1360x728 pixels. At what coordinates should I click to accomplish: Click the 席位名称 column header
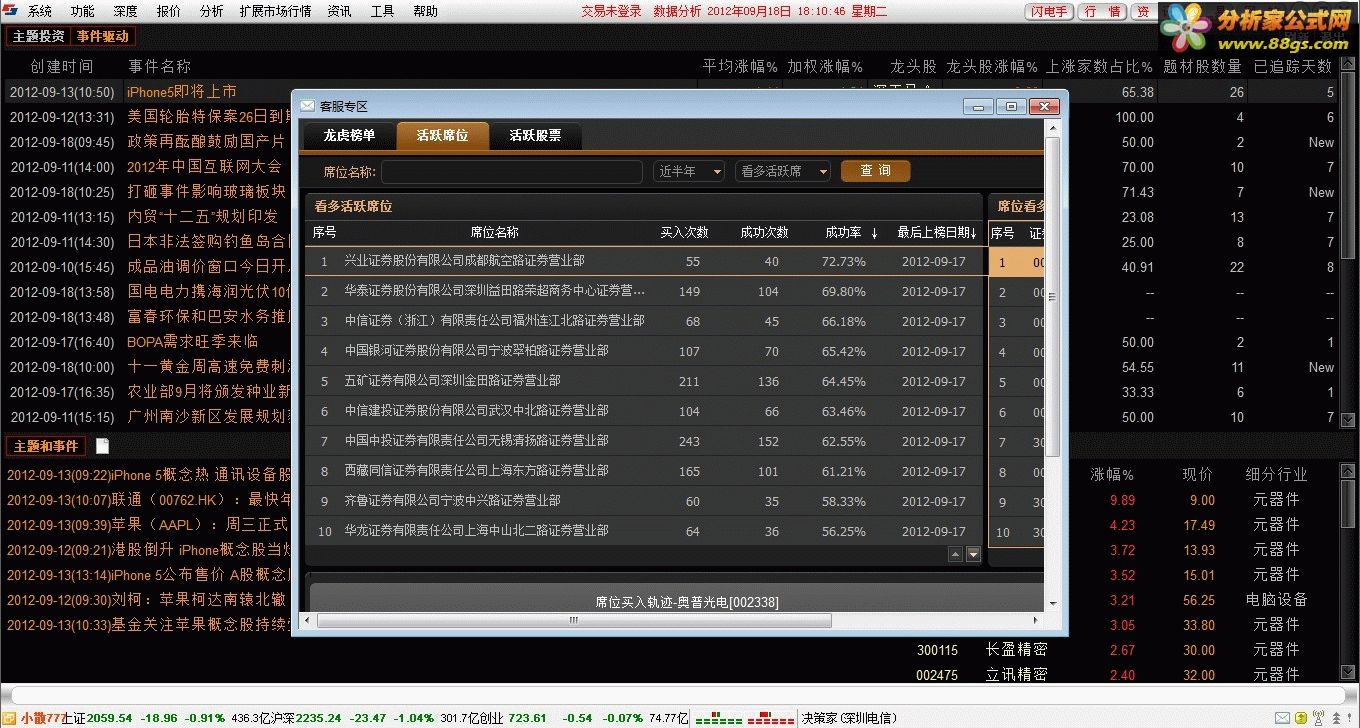494,232
